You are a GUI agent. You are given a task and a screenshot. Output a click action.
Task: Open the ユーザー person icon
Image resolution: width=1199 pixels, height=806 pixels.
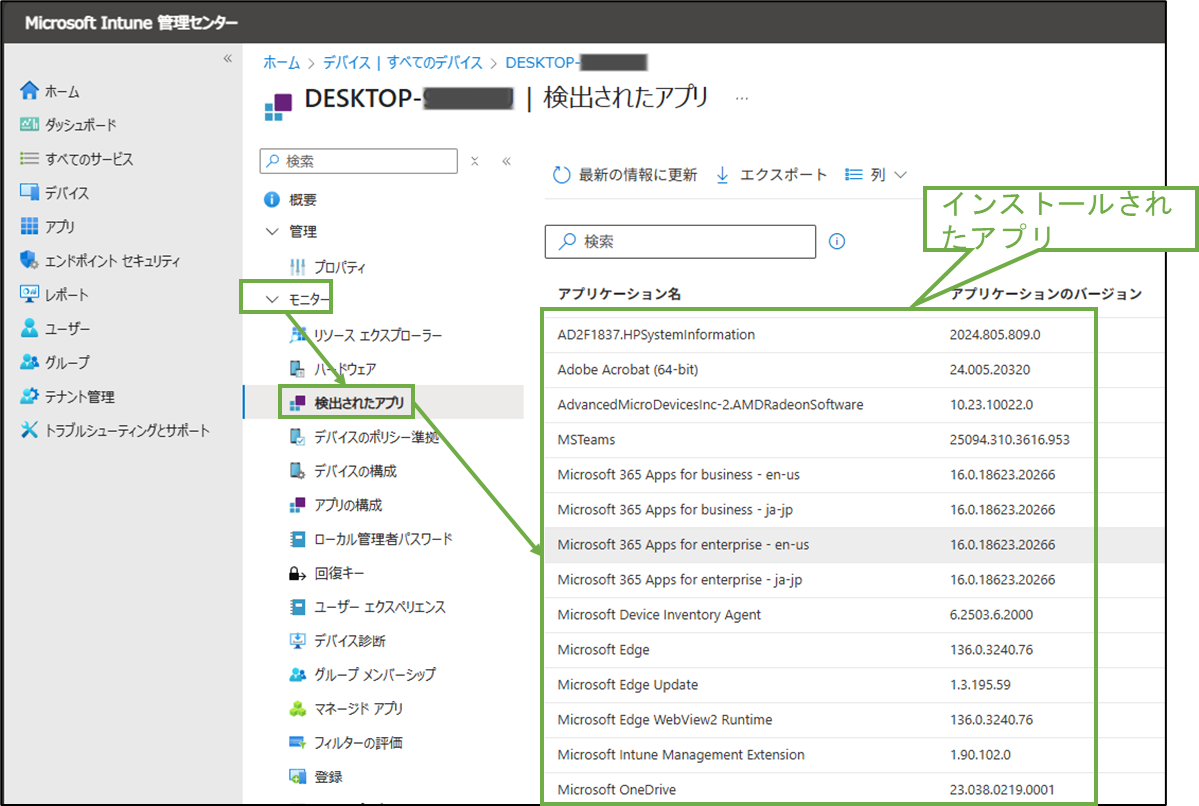click(x=29, y=328)
